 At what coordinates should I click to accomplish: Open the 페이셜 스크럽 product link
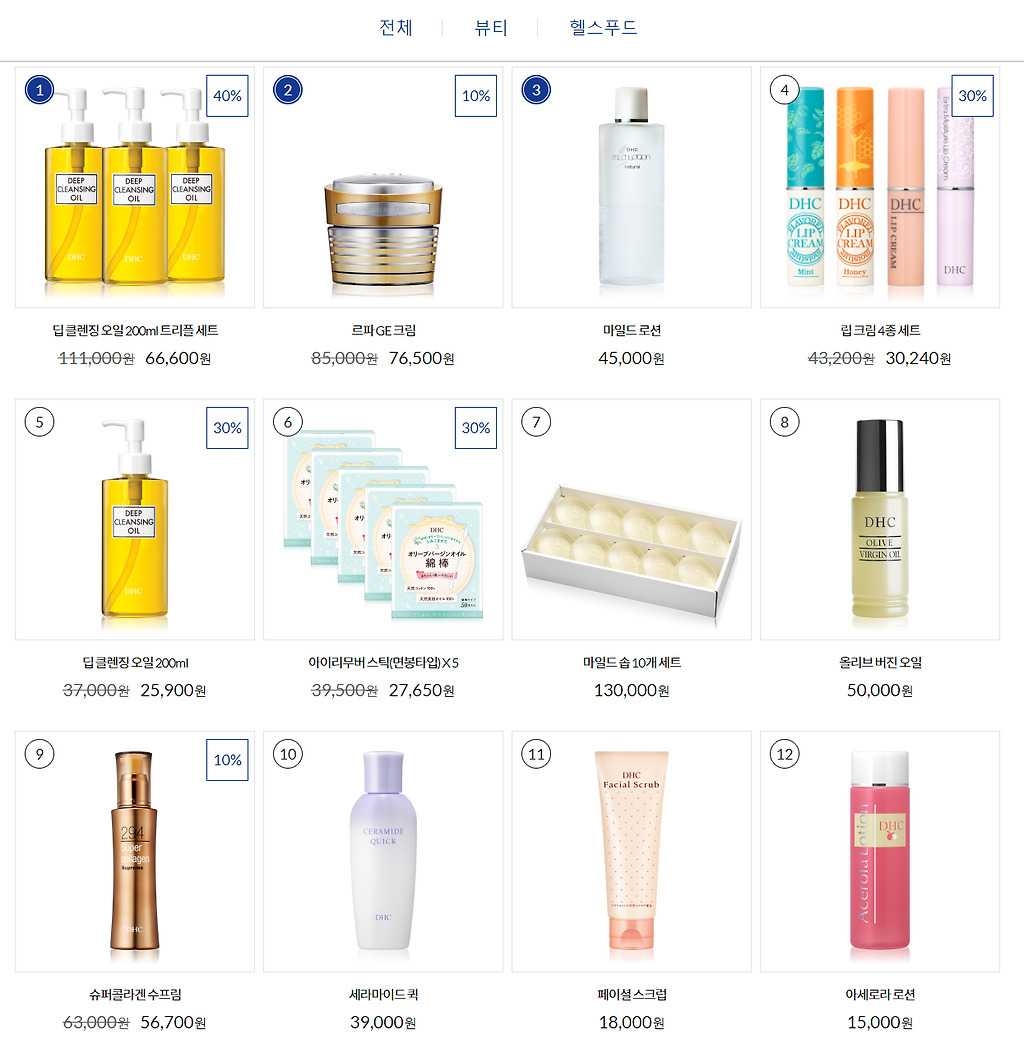point(632,995)
